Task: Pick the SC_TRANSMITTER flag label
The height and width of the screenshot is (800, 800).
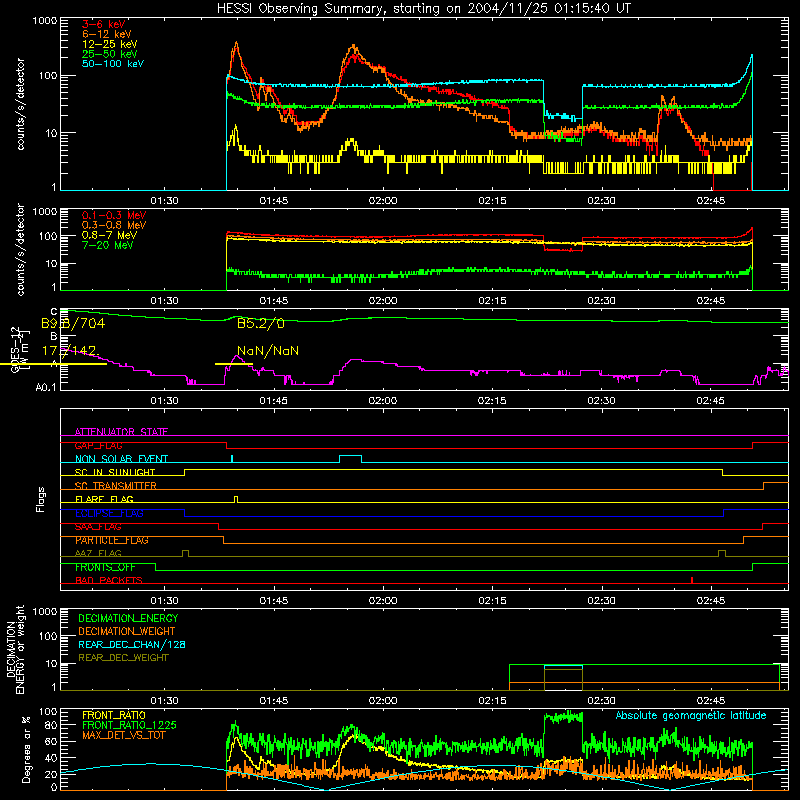Action: (x=116, y=486)
